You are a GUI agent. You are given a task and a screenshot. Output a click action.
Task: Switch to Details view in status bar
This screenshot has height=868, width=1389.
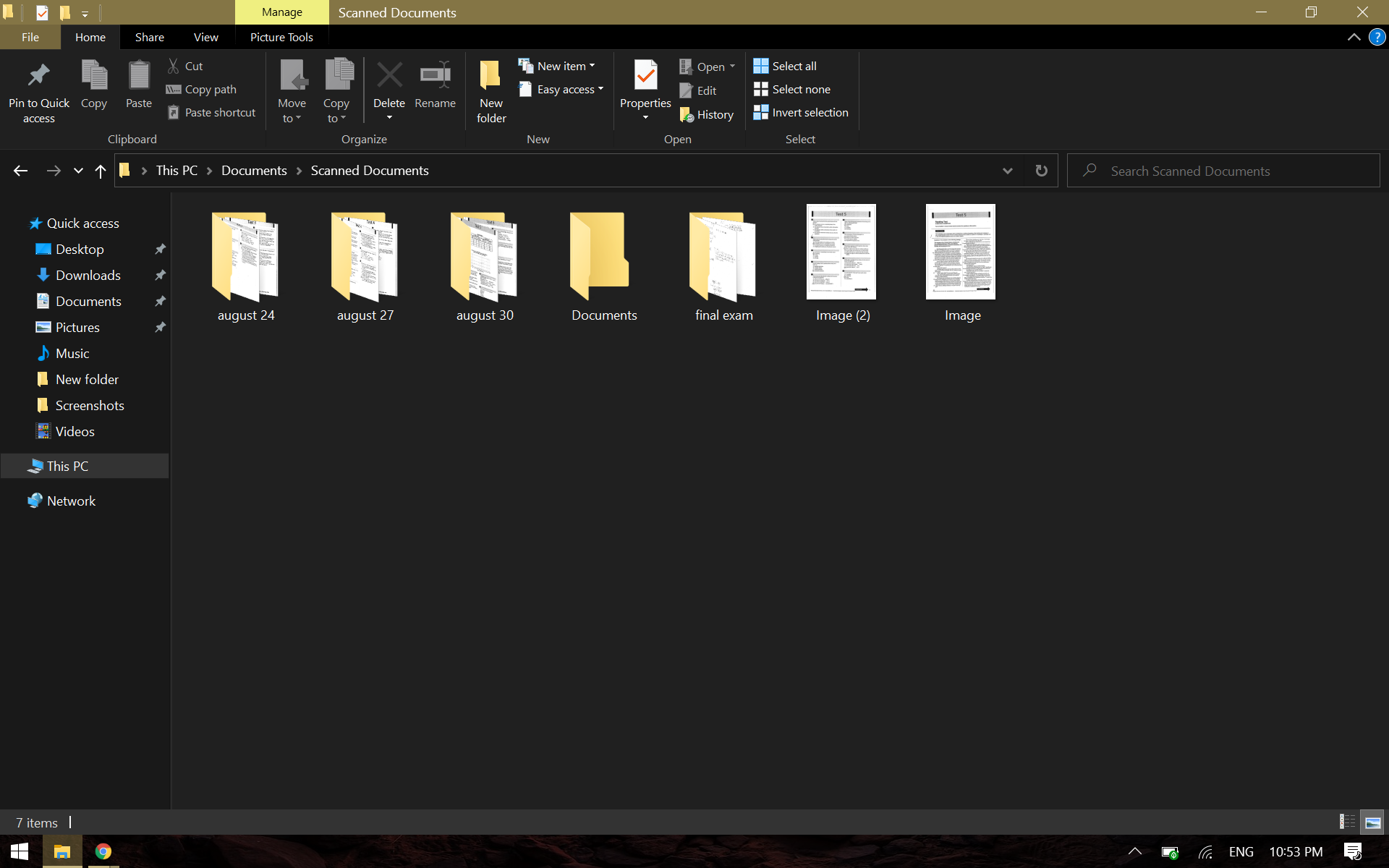pyautogui.click(x=1347, y=822)
